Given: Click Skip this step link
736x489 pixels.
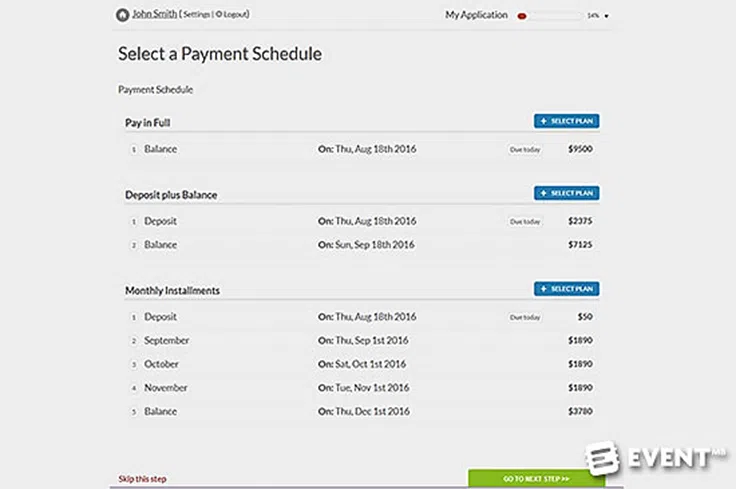Looking at the screenshot, I should (142, 479).
